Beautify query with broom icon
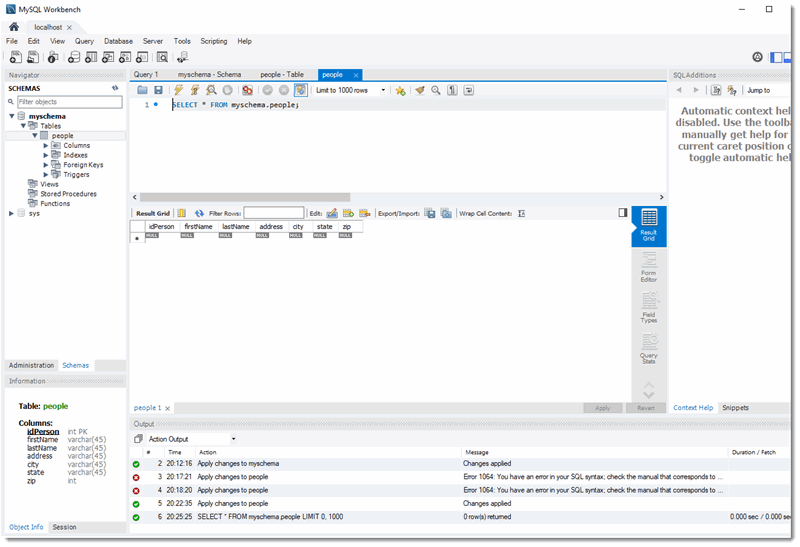 coord(419,90)
